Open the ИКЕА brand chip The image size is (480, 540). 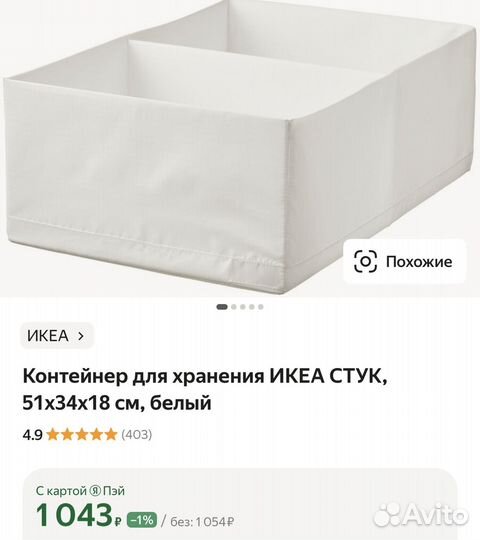(x=57, y=336)
